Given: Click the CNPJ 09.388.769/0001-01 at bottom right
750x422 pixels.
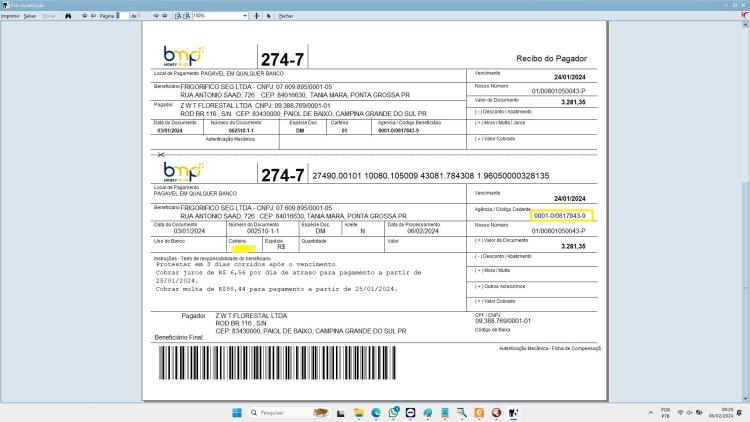Looking at the screenshot, I should pyautogui.click(x=503, y=321).
